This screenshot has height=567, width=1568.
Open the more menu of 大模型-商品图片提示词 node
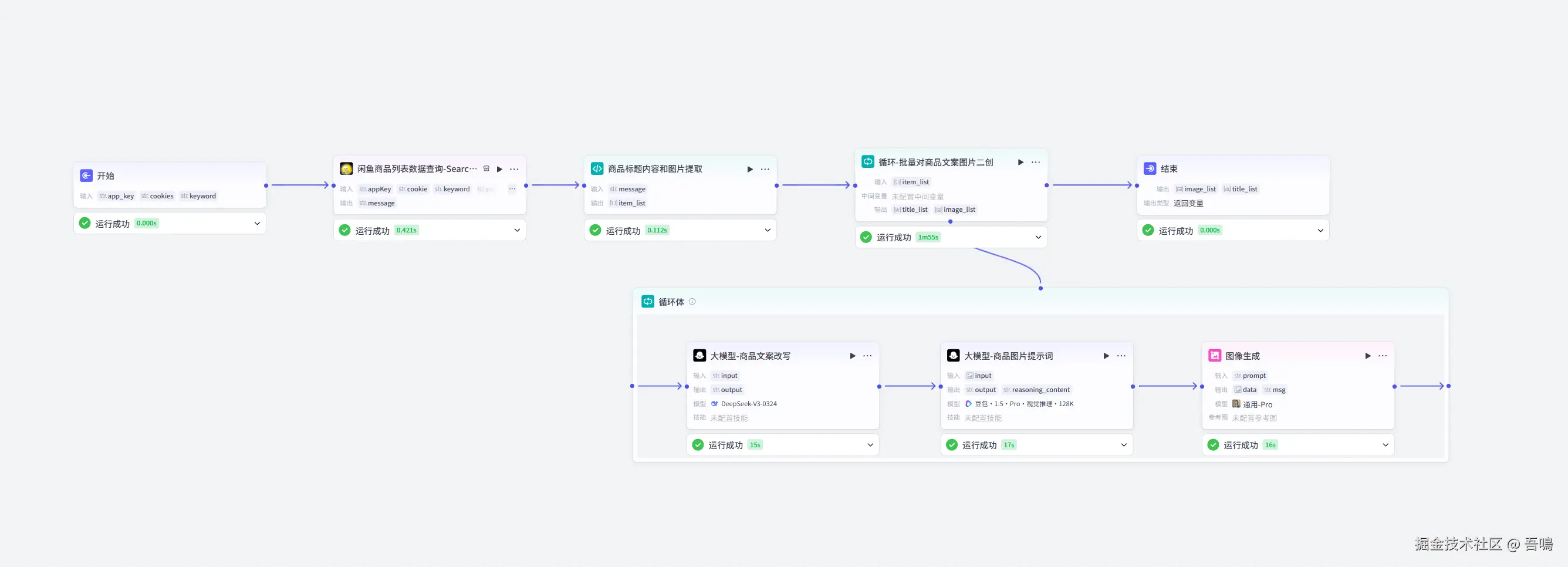[x=1121, y=356]
